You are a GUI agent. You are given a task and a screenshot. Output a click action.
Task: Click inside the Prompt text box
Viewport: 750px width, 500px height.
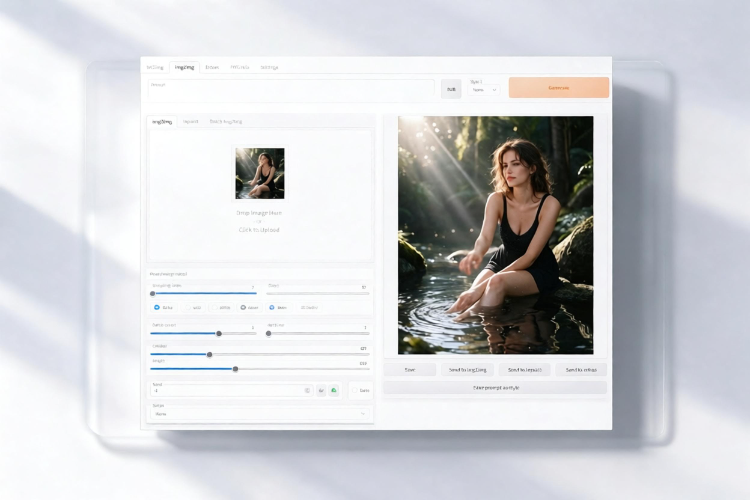coord(291,89)
